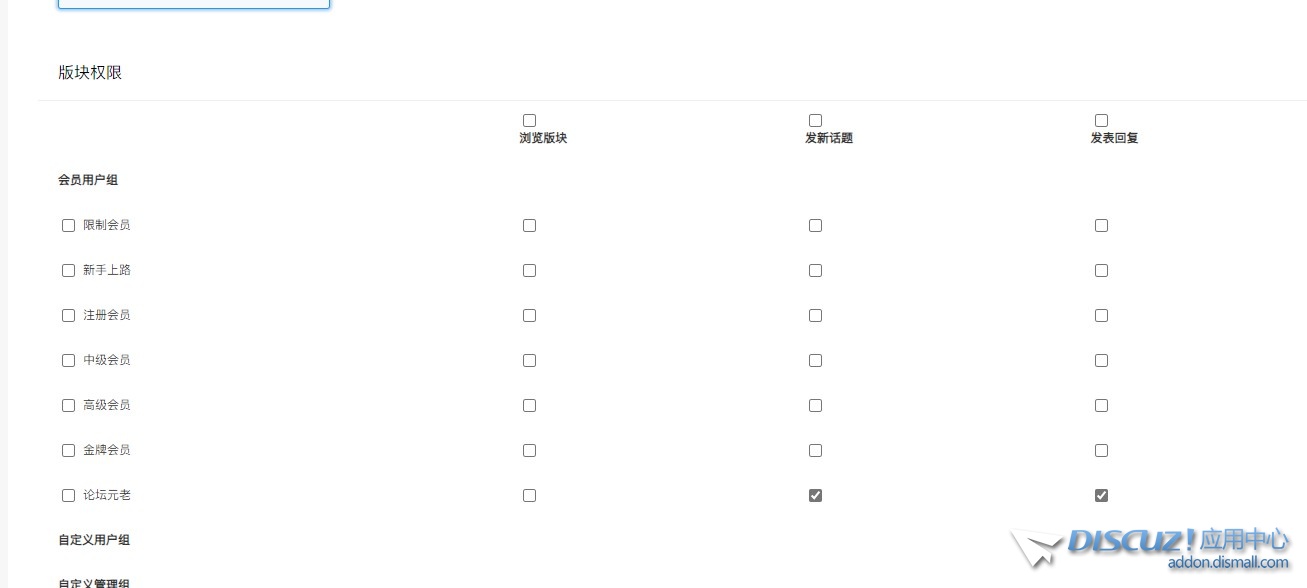Uncheck 发新话题 for 论坛元老
The image size is (1307, 588).
coord(815,496)
